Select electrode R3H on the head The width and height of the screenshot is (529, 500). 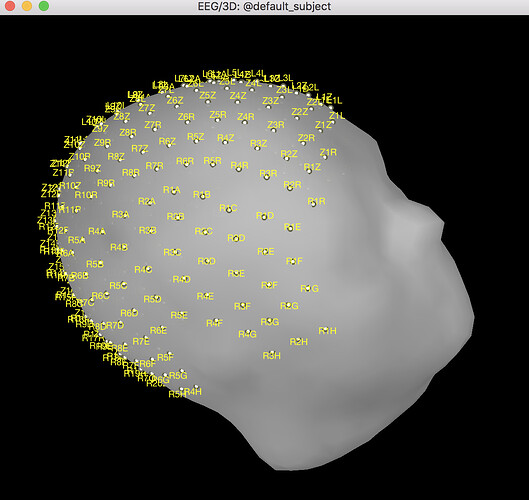(272, 356)
